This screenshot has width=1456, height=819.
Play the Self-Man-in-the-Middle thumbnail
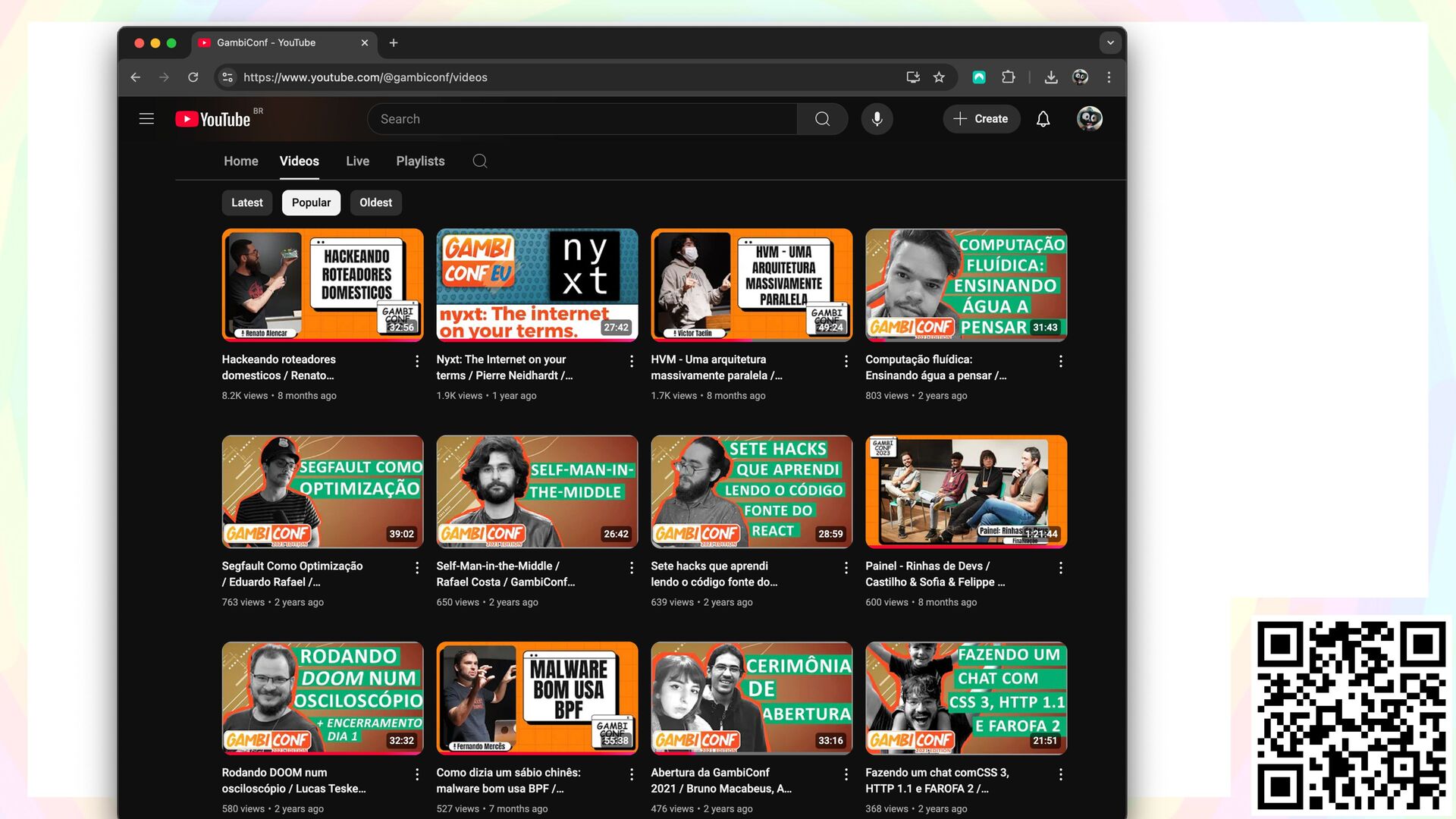pos(537,491)
